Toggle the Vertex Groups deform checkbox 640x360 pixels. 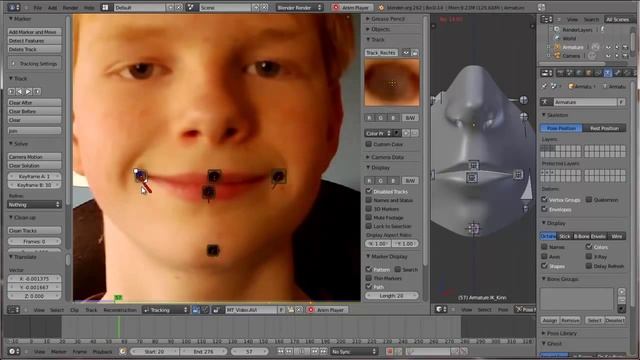[544, 200]
